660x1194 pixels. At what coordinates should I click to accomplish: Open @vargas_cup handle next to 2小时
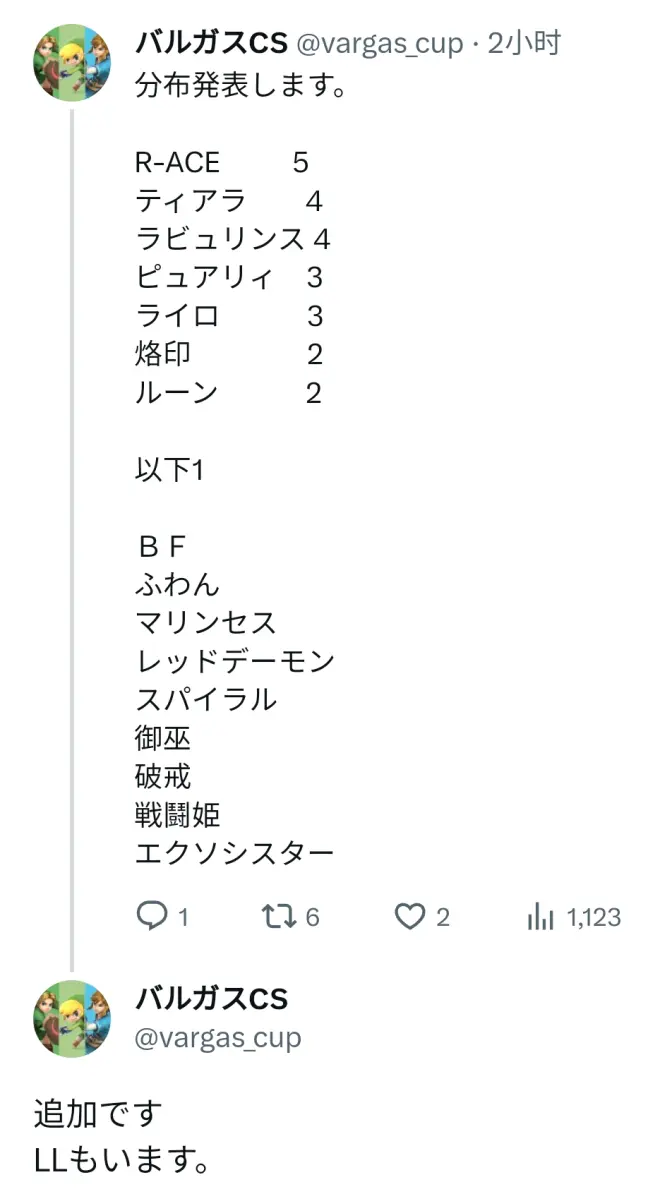click(380, 43)
